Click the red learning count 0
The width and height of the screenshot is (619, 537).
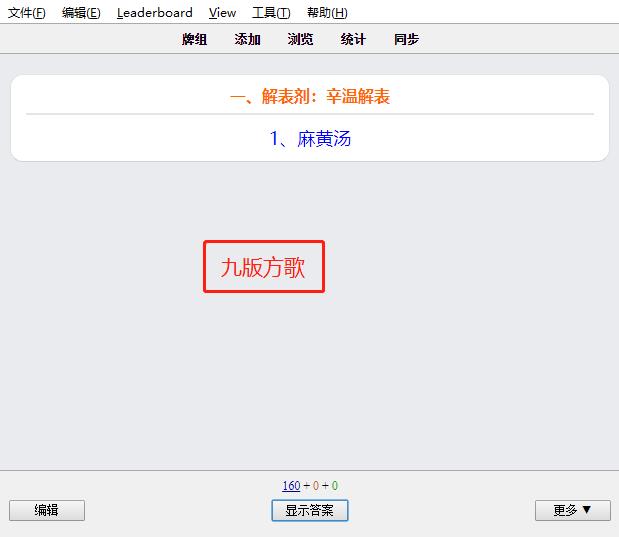[x=316, y=486]
